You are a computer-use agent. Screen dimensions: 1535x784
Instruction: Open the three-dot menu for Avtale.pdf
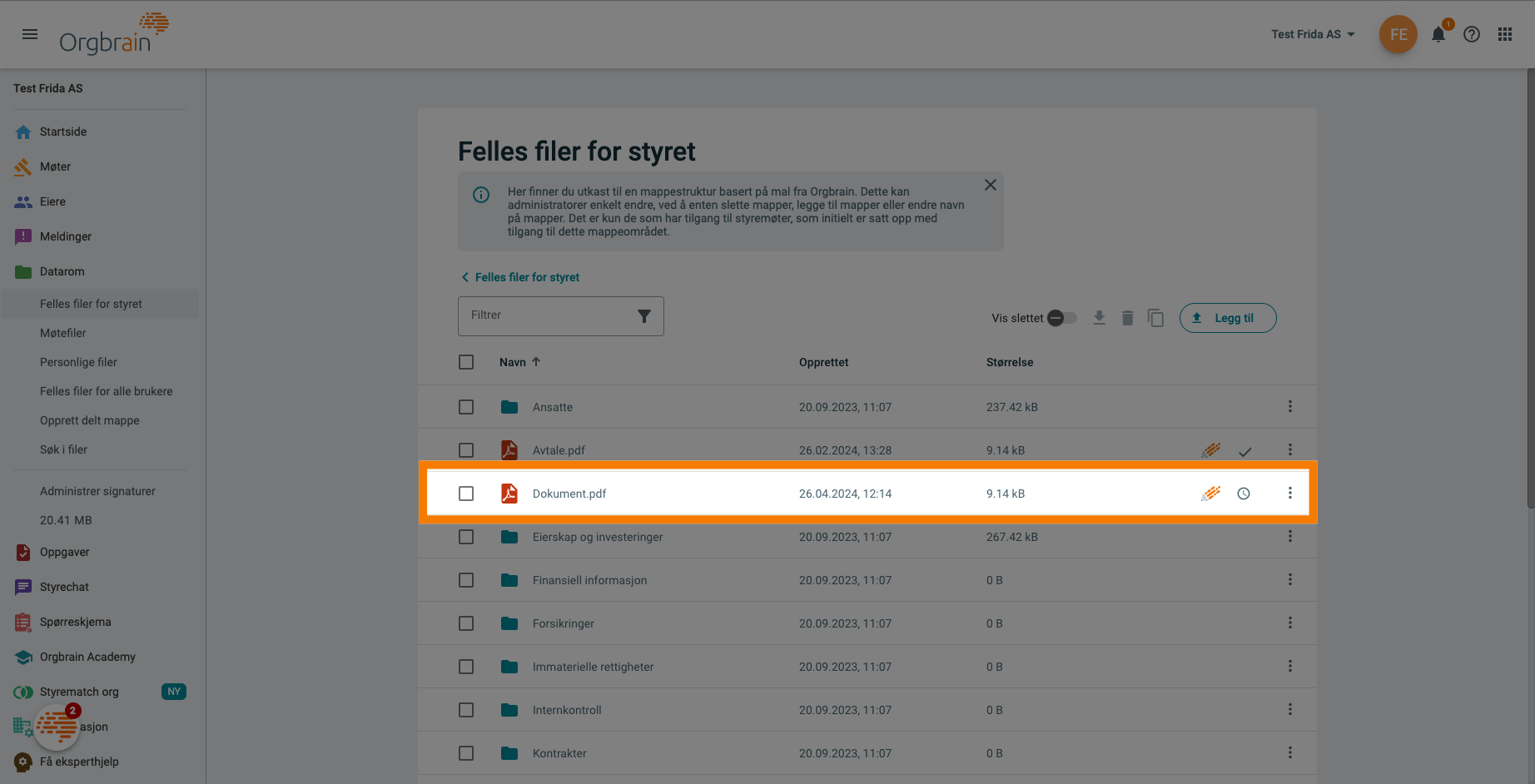[1290, 450]
